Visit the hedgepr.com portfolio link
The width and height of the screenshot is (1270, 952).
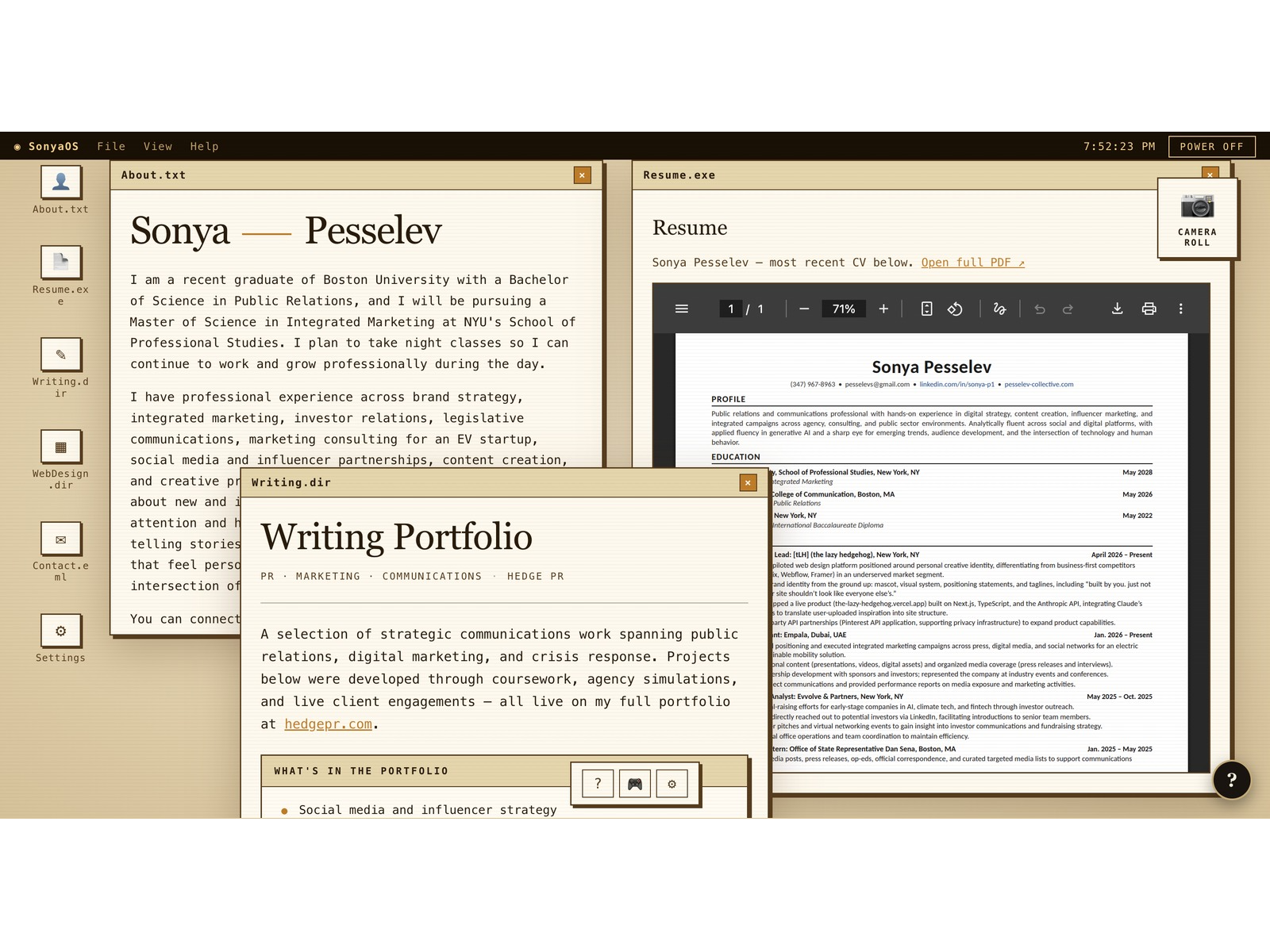pyautogui.click(x=328, y=724)
